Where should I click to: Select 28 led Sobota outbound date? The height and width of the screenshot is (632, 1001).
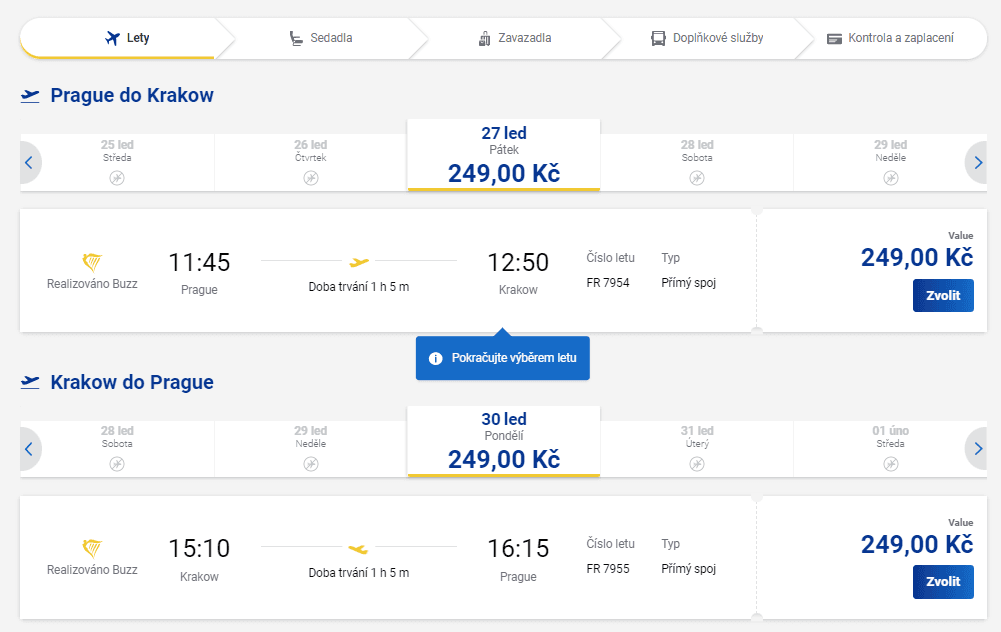click(x=697, y=162)
